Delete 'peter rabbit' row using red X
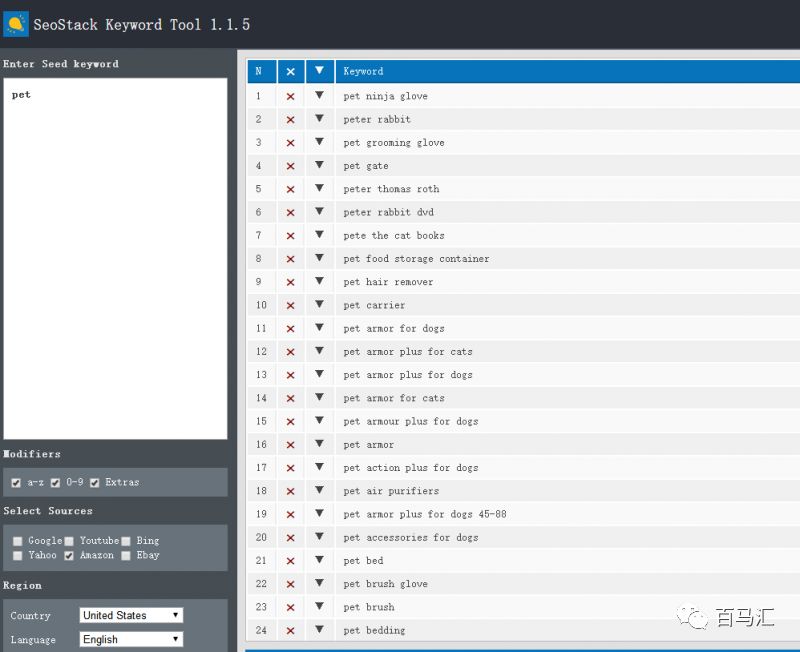 click(290, 120)
